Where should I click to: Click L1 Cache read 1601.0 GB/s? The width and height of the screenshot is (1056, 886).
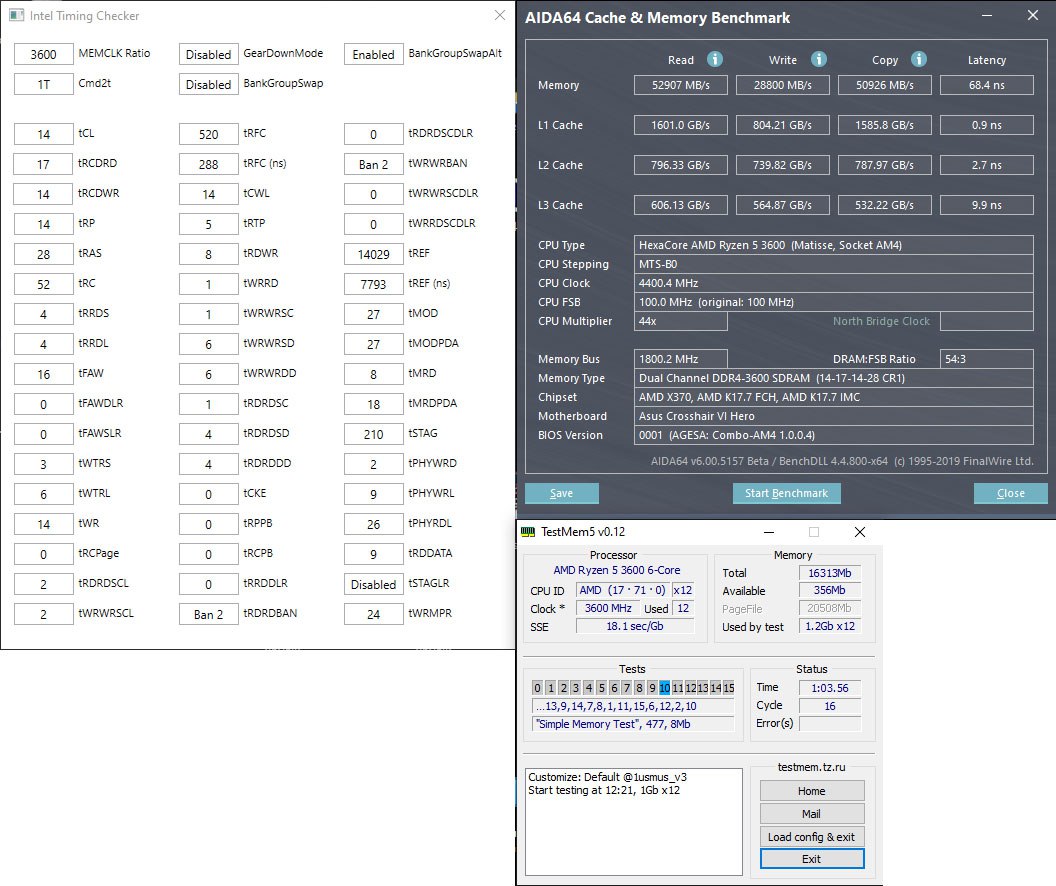point(681,125)
